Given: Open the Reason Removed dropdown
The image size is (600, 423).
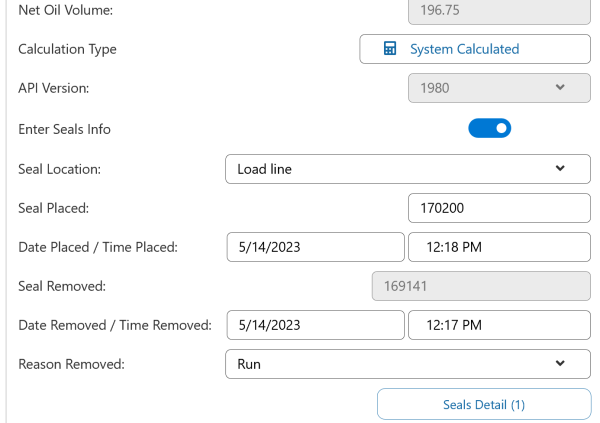Looking at the screenshot, I should click(407, 364).
